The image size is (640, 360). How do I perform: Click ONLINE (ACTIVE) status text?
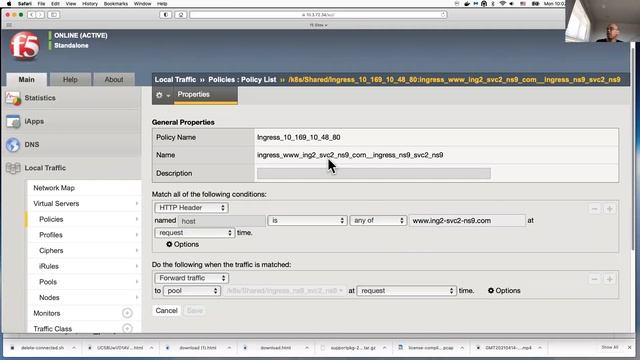(x=81, y=36)
